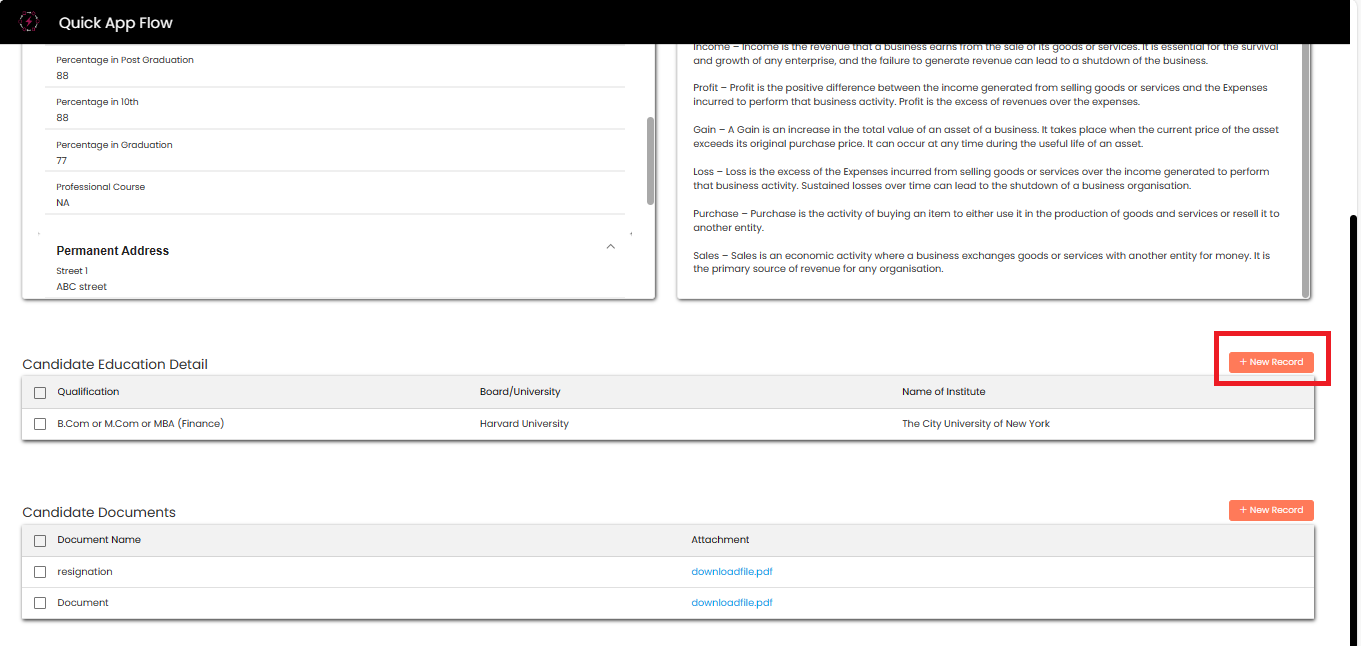Click the candidate details panel scrollbar
This screenshot has height=646, width=1361.
(x=651, y=160)
